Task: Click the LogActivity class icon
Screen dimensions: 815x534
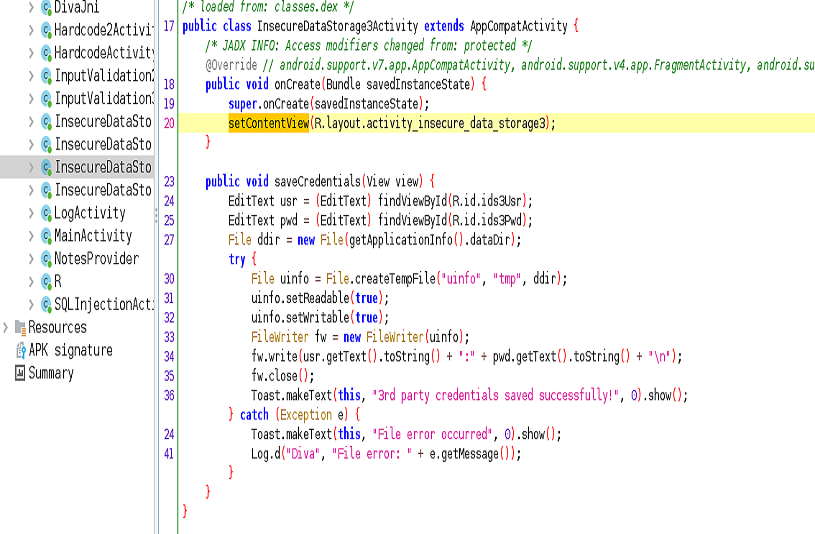Action: pos(46,213)
